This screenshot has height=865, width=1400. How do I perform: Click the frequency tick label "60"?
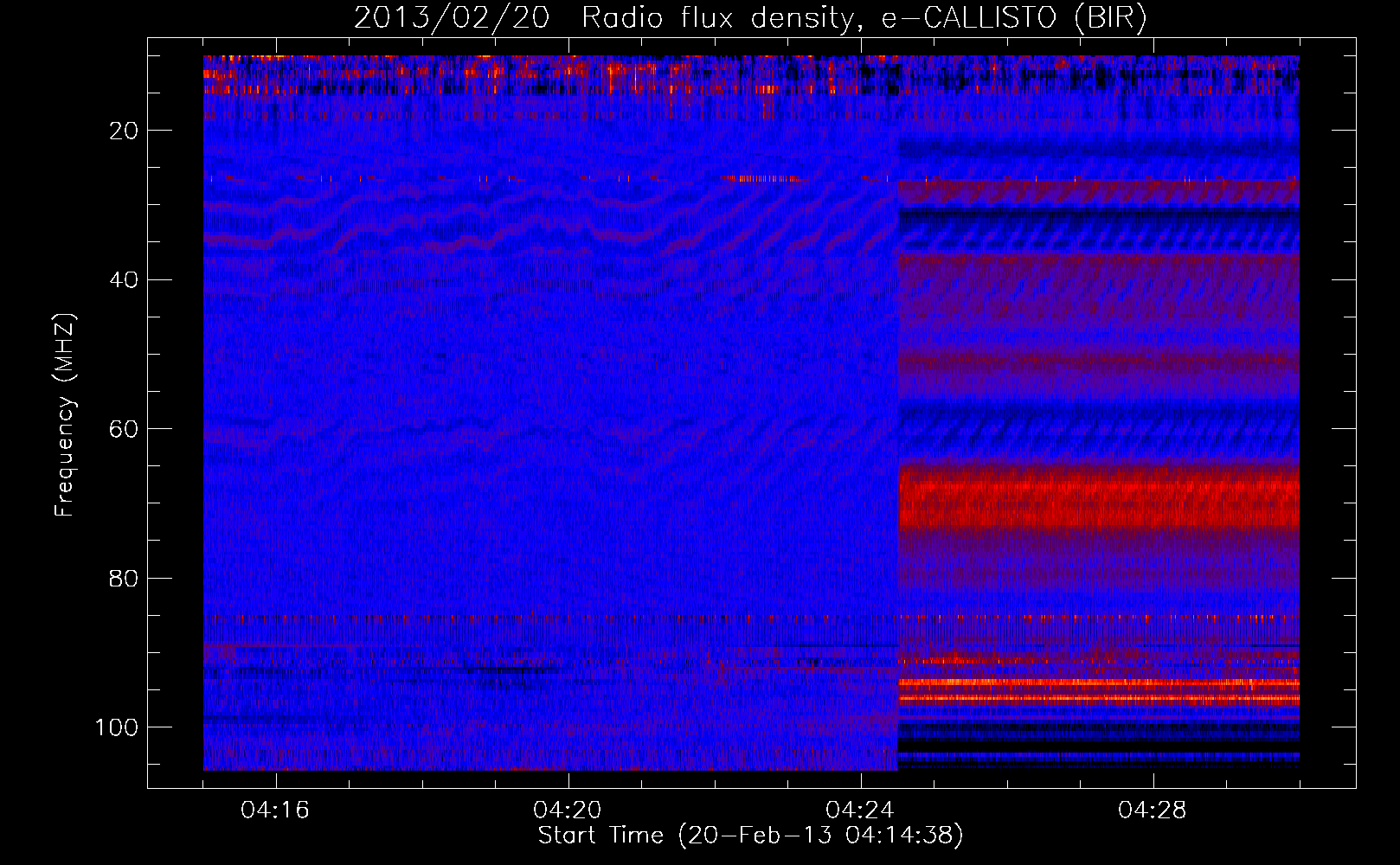[x=125, y=429]
